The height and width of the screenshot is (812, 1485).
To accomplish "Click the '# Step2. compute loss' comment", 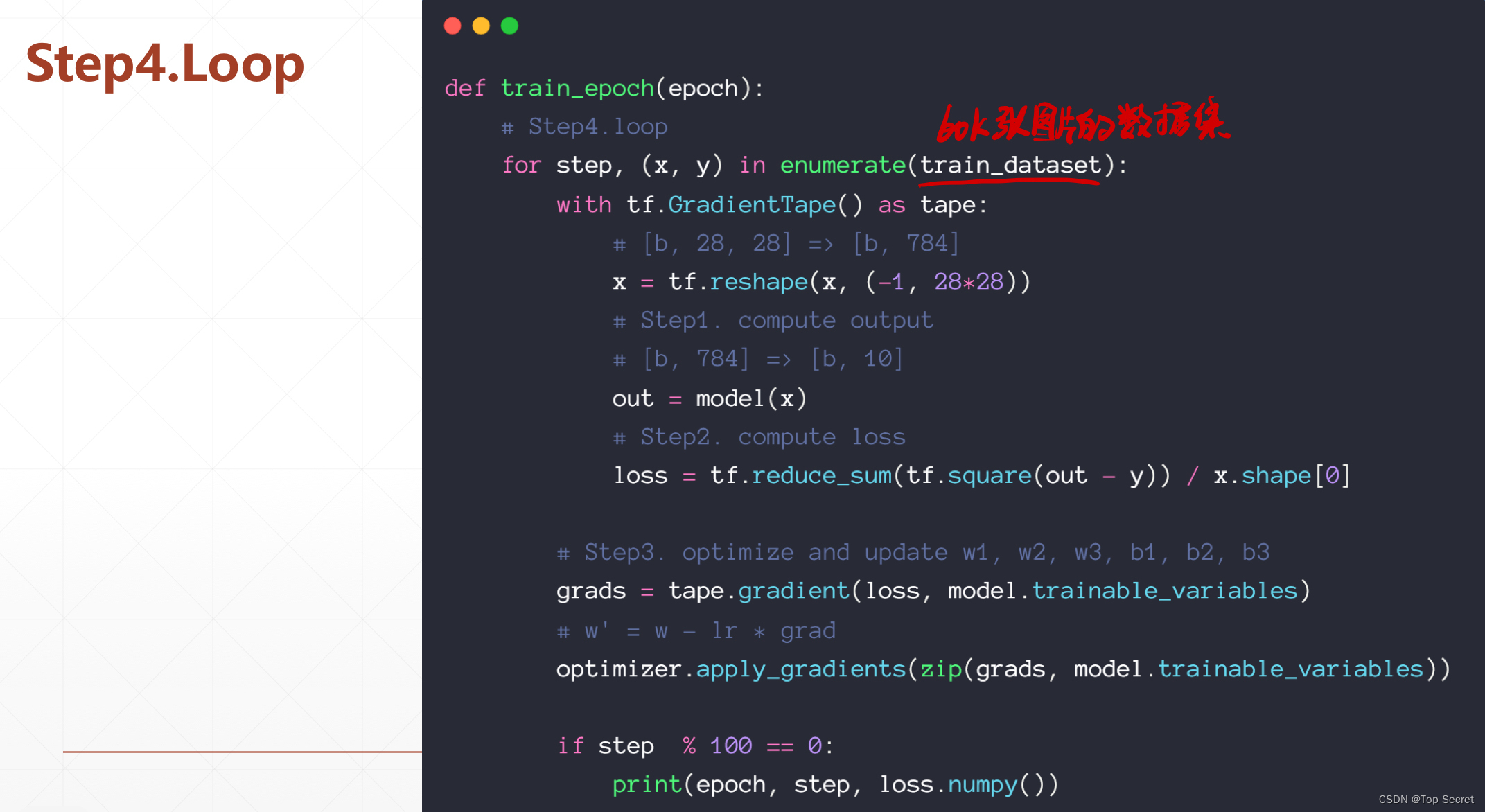I will coord(759,437).
